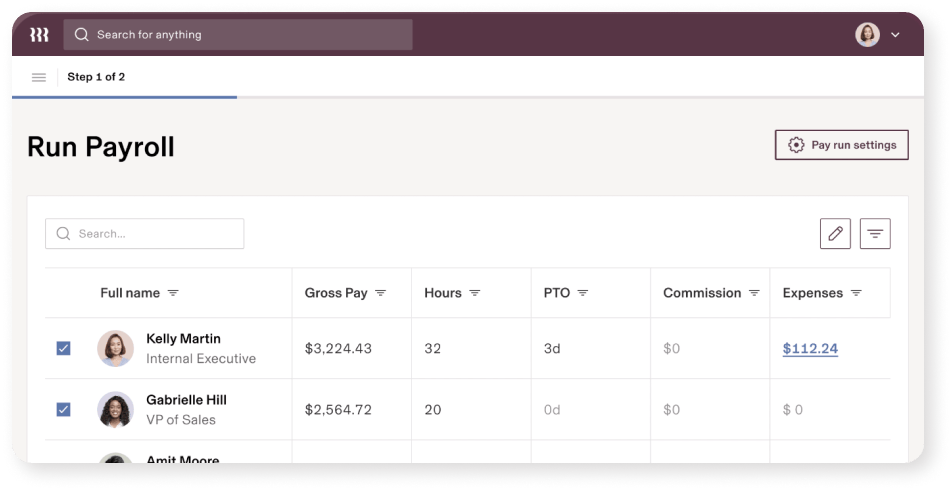The height and width of the screenshot is (491, 952).
Task: Click the Hours column filter icon
Action: [x=475, y=293]
